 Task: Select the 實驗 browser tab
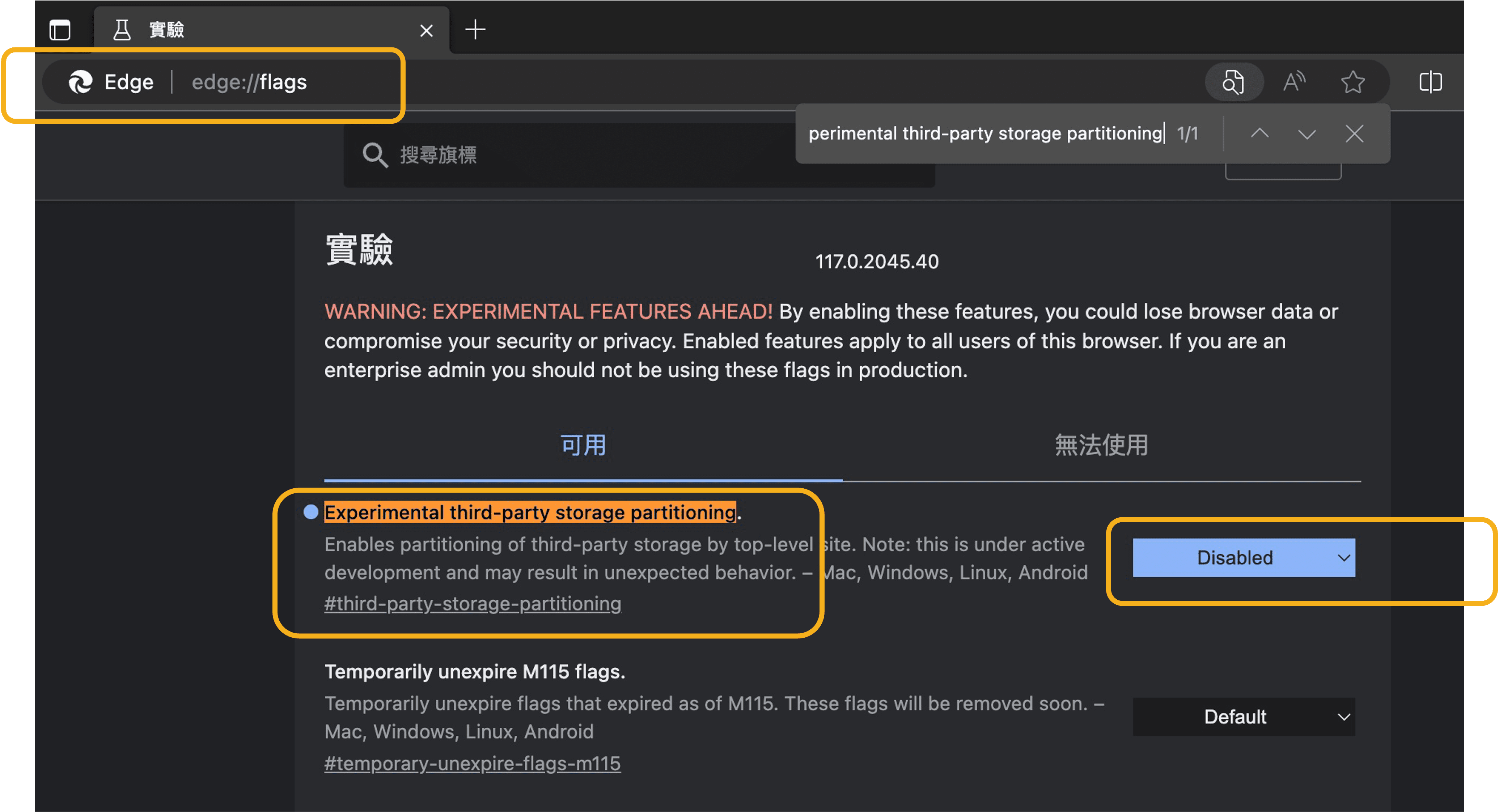click(x=271, y=30)
